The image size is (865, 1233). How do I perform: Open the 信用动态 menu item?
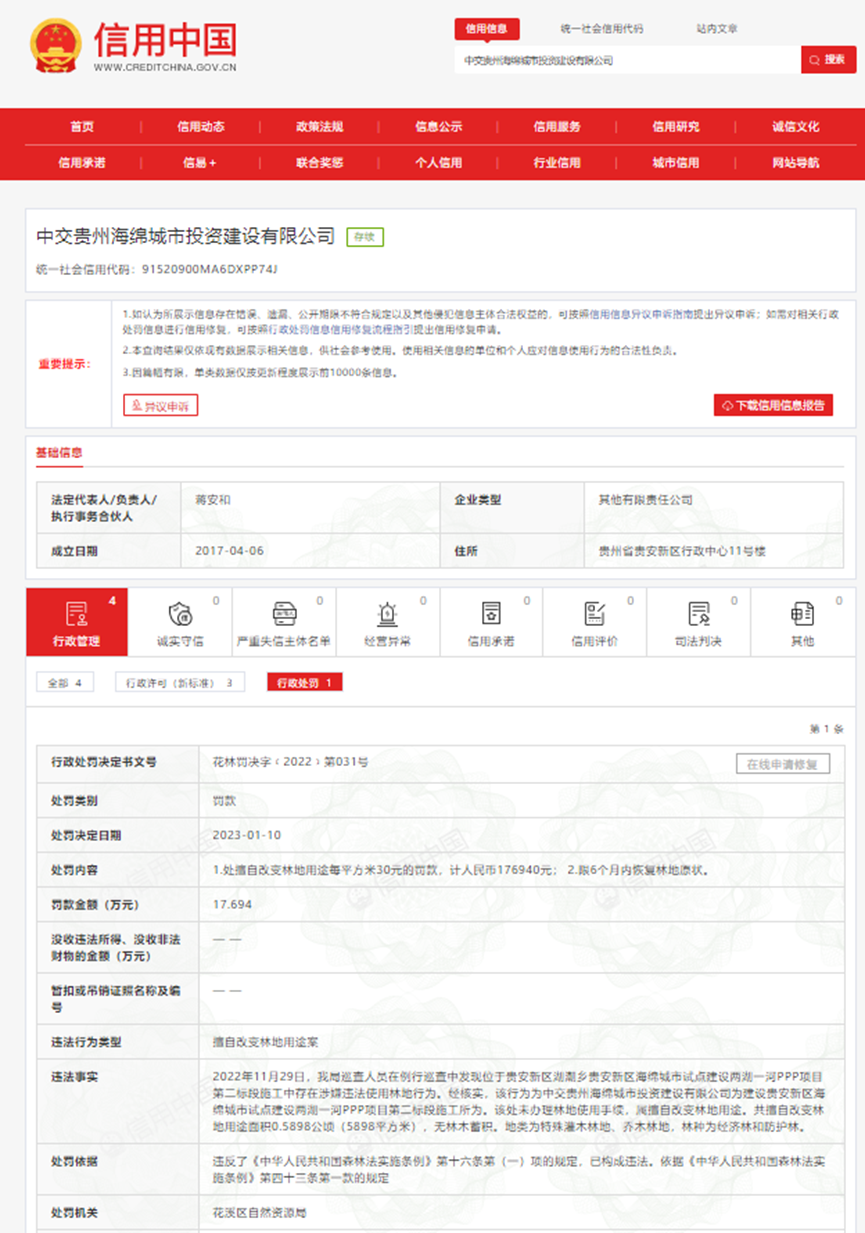coord(201,127)
